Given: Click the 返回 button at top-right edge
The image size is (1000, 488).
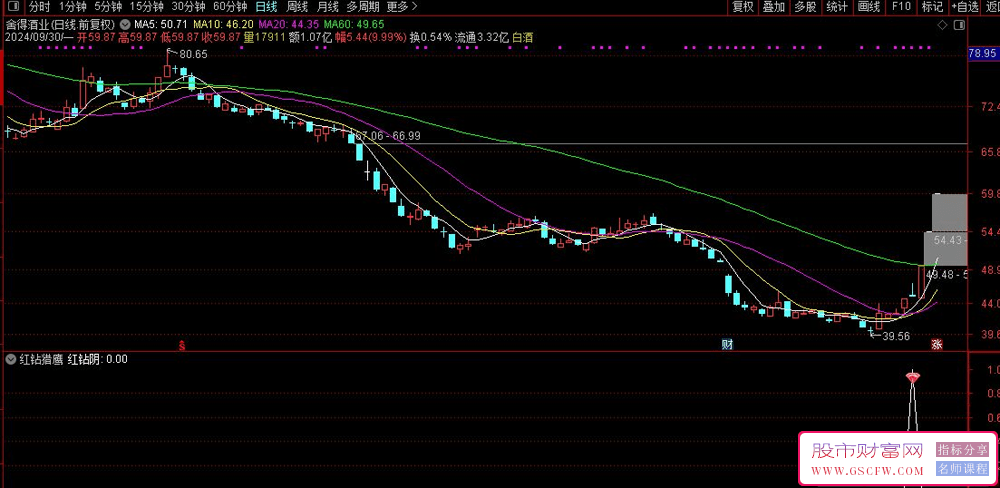Looking at the screenshot, I should point(991,7).
